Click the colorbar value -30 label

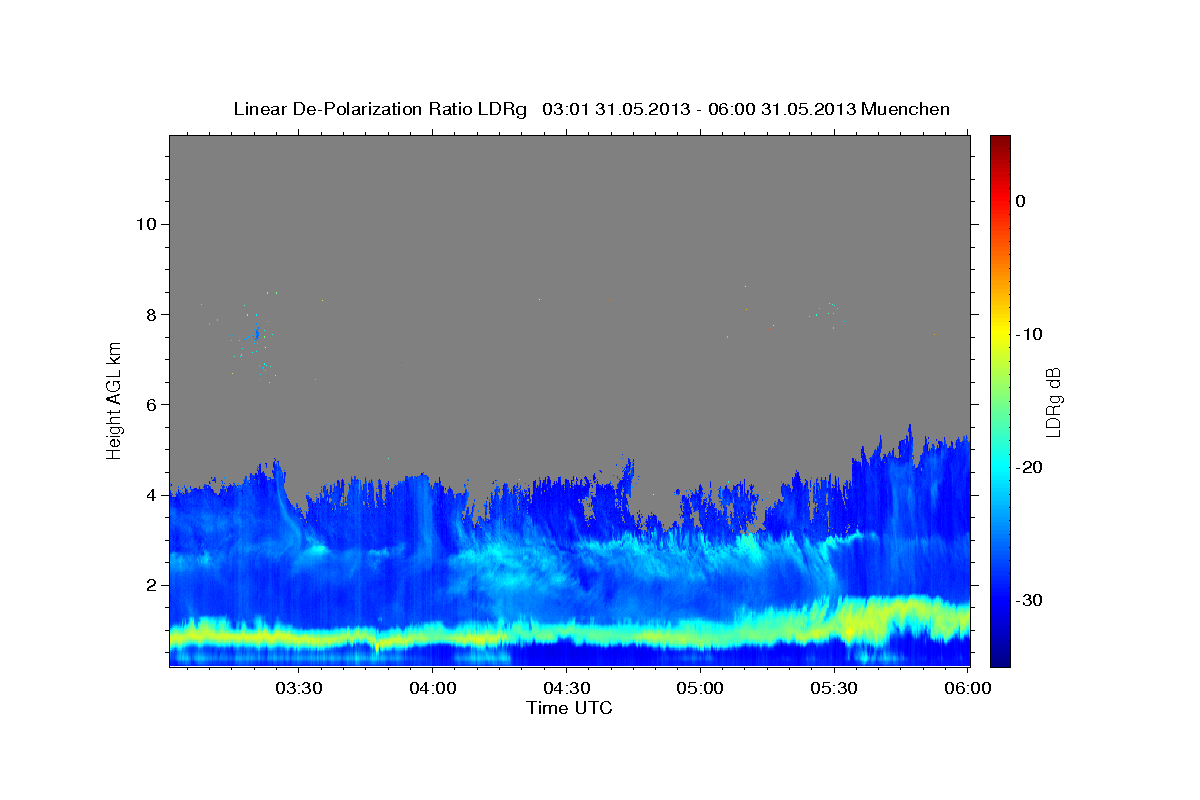point(1029,600)
